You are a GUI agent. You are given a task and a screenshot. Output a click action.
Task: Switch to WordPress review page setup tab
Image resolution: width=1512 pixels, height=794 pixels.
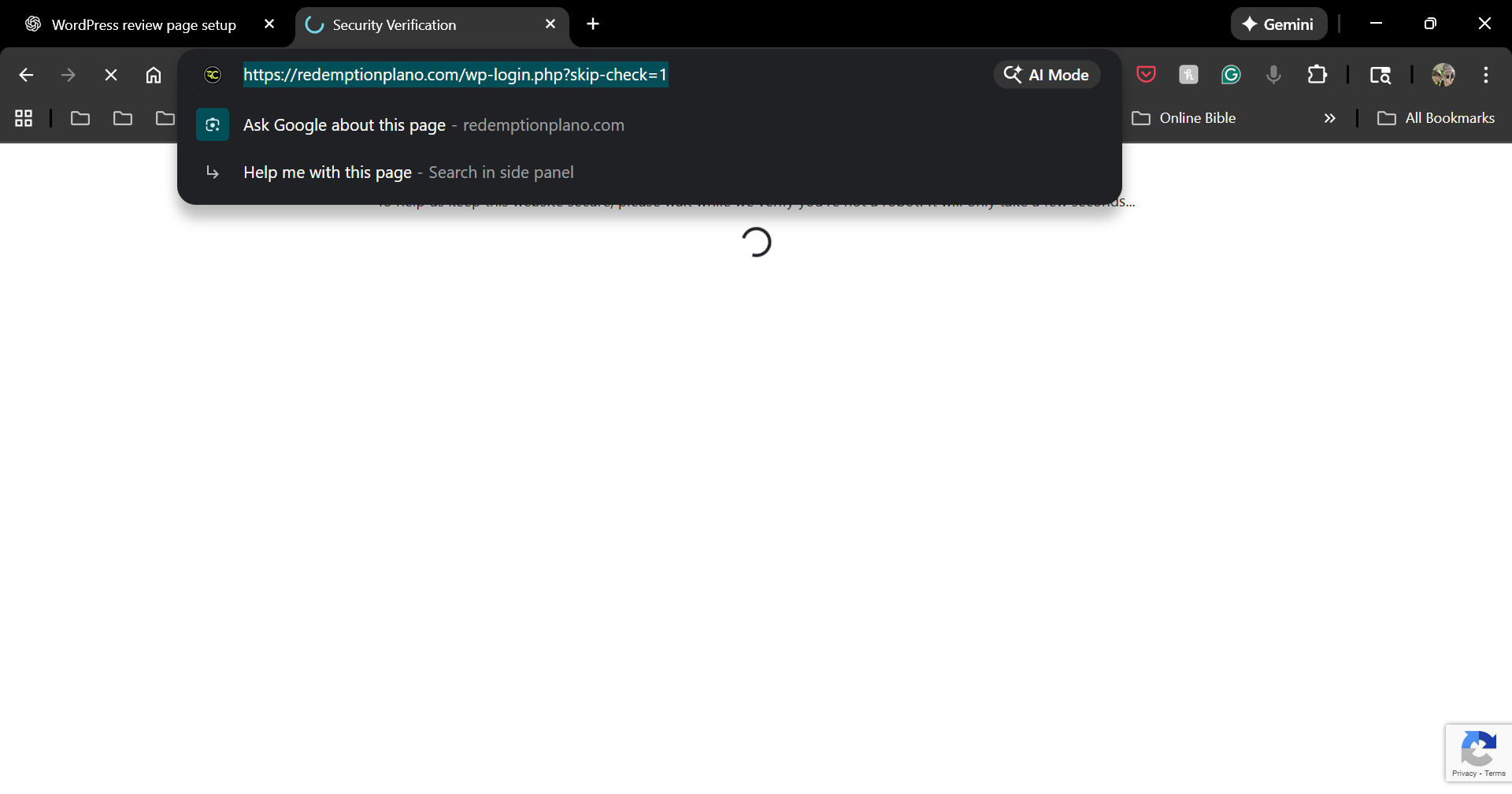[143, 24]
